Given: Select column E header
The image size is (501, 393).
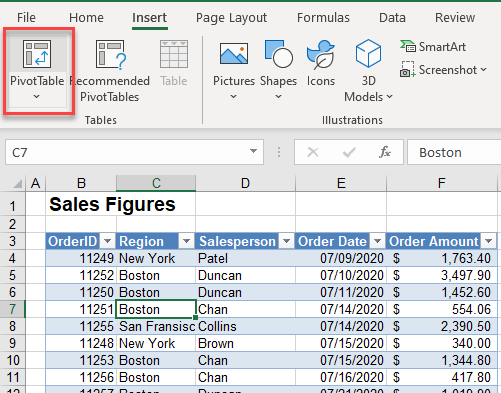Looking at the screenshot, I should point(341,183).
